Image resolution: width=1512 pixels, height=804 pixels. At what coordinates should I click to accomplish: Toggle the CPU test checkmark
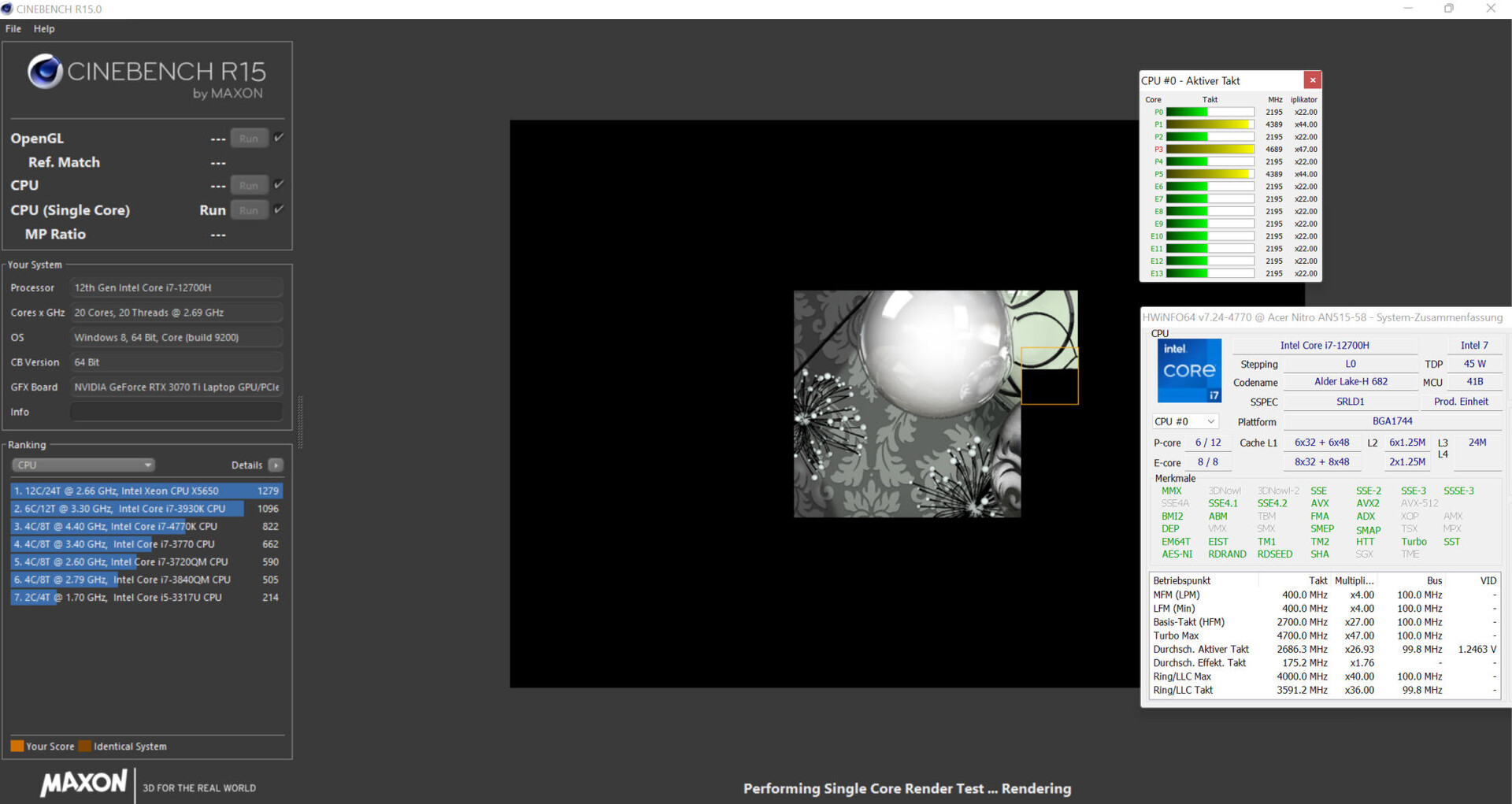279,185
